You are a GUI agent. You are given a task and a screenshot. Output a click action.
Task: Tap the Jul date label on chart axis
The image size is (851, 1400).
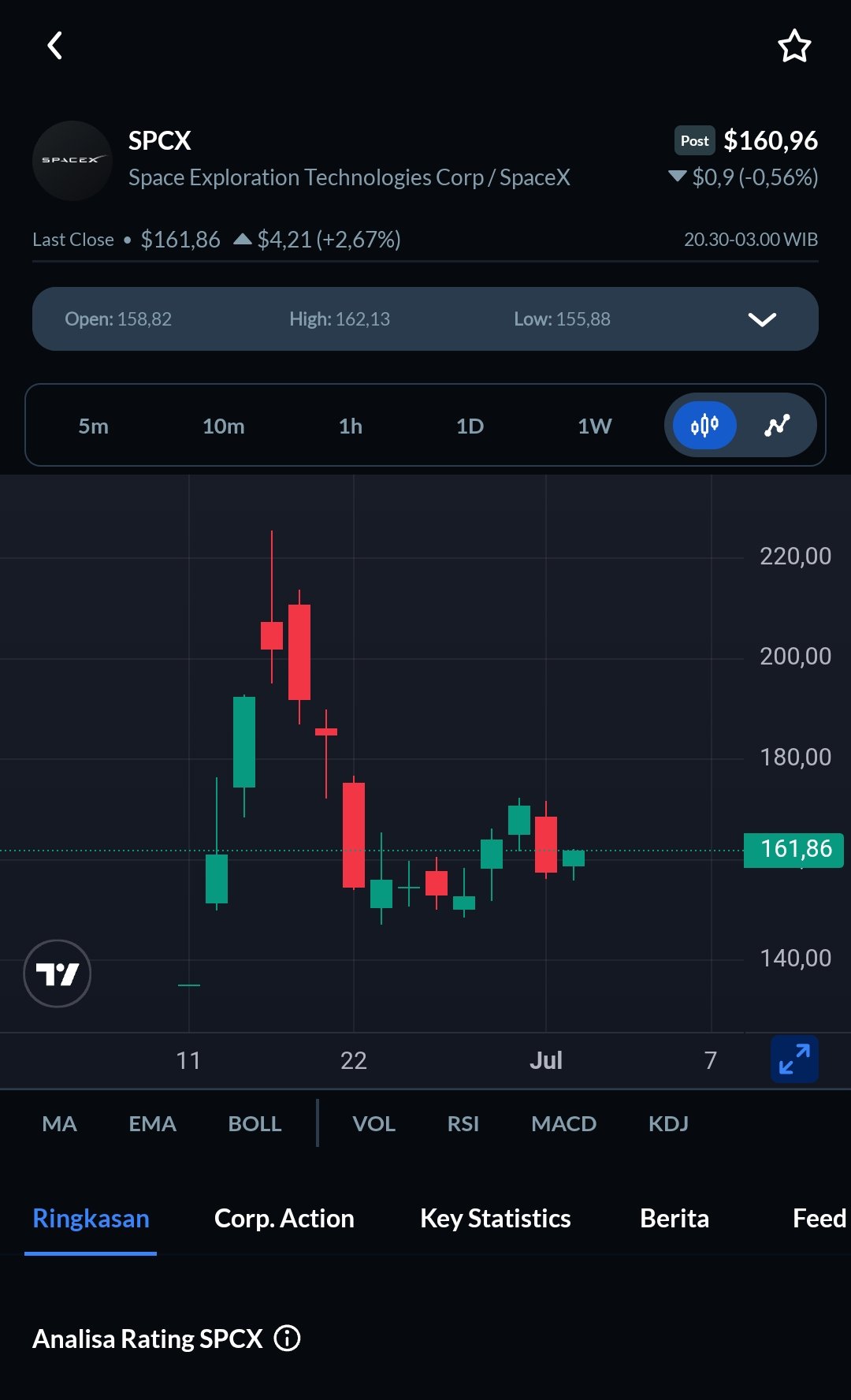(x=546, y=1060)
